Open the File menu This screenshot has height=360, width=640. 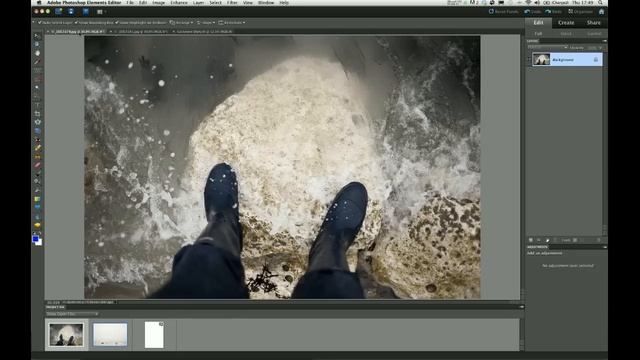pyautogui.click(x=130, y=2)
